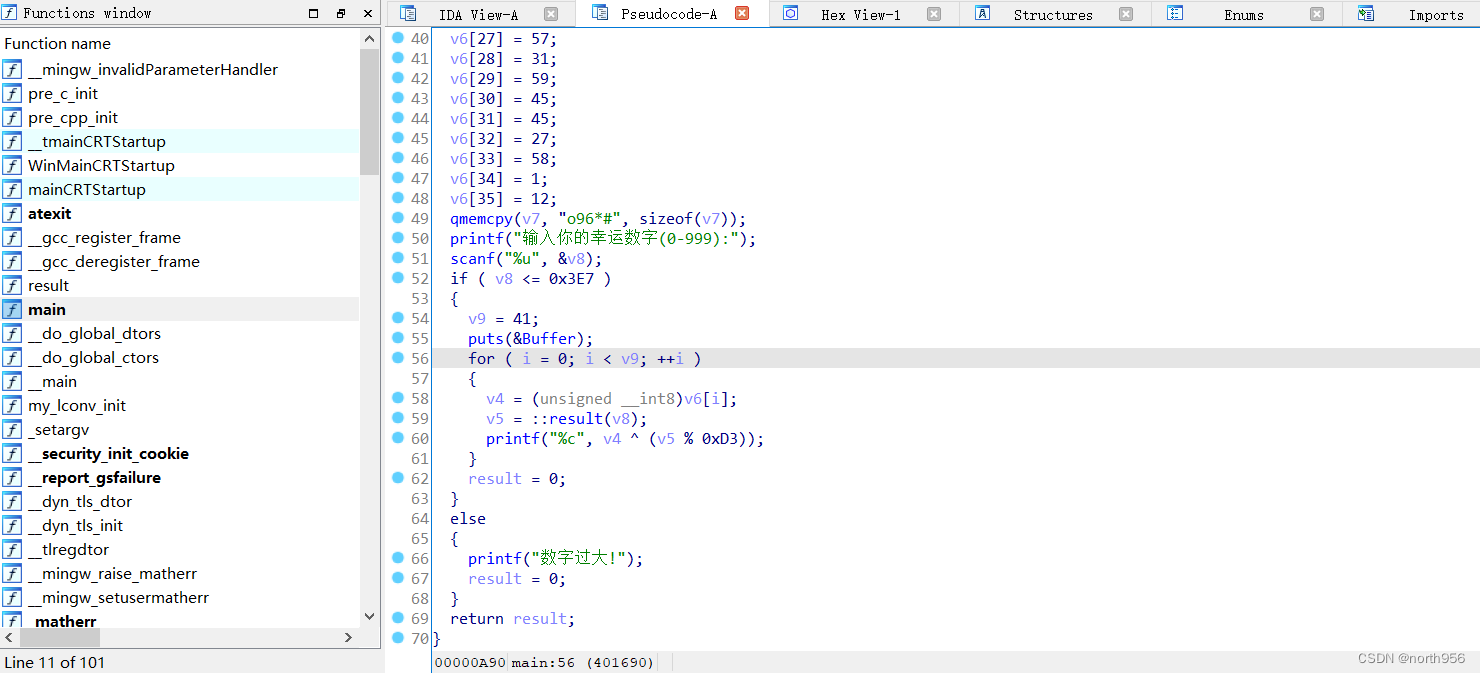Toggle the breakpoint dot on line 55
This screenshot has width=1480, height=673.
(399, 338)
